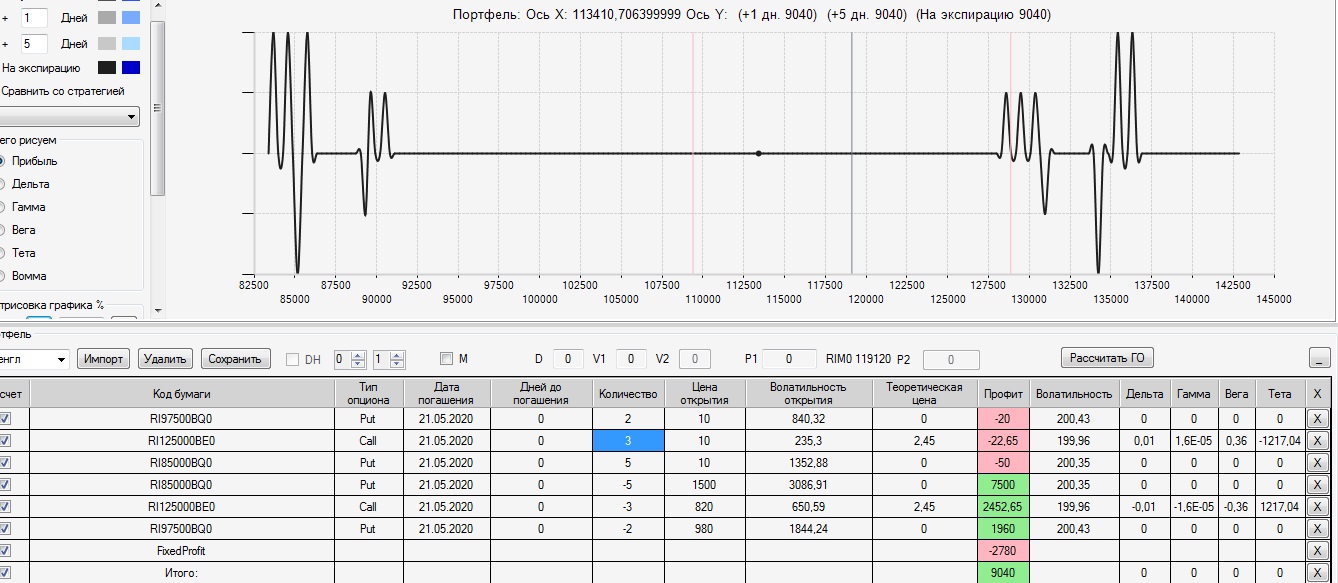Focus the P2 input field
The image size is (1338, 583).
[953, 359]
